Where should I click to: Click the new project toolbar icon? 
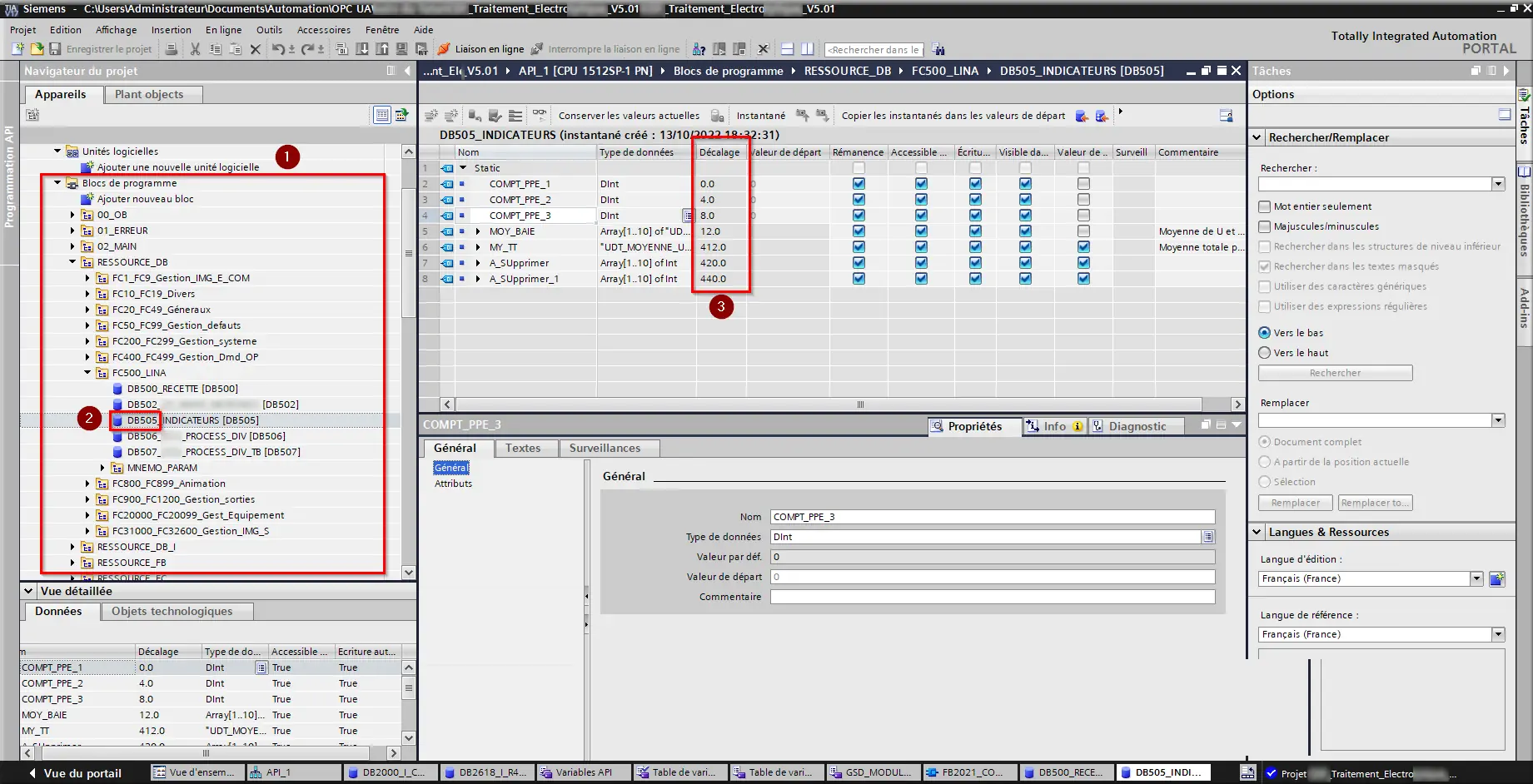click(x=17, y=49)
